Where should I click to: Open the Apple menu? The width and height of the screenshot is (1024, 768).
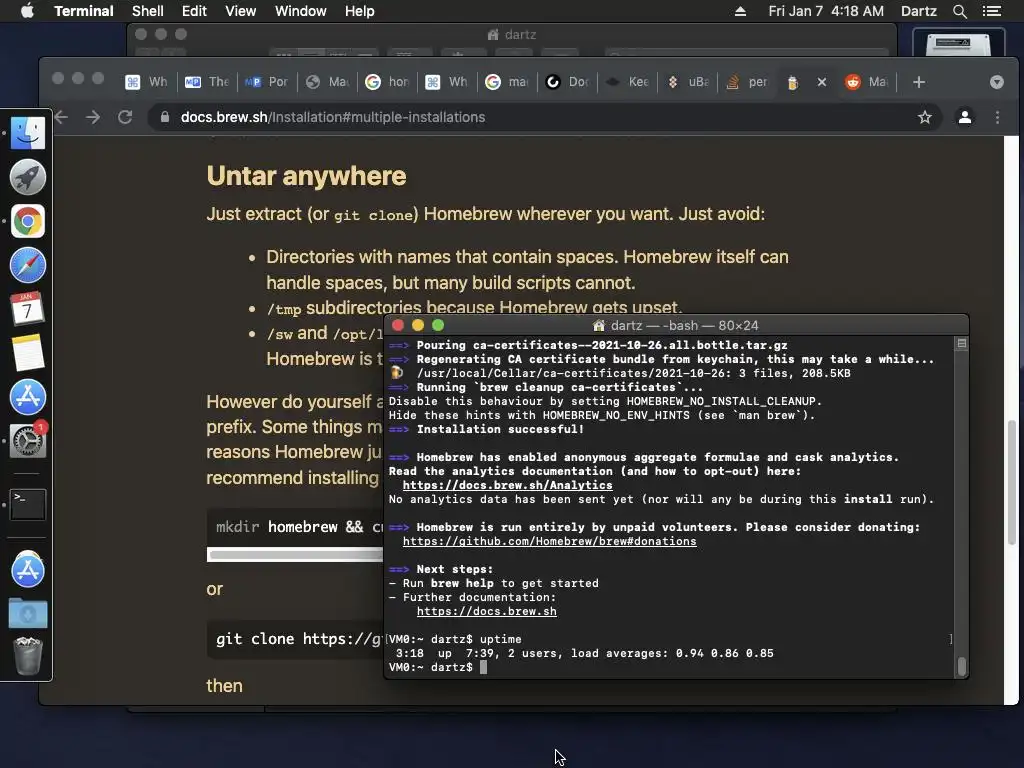(x=27, y=11)
